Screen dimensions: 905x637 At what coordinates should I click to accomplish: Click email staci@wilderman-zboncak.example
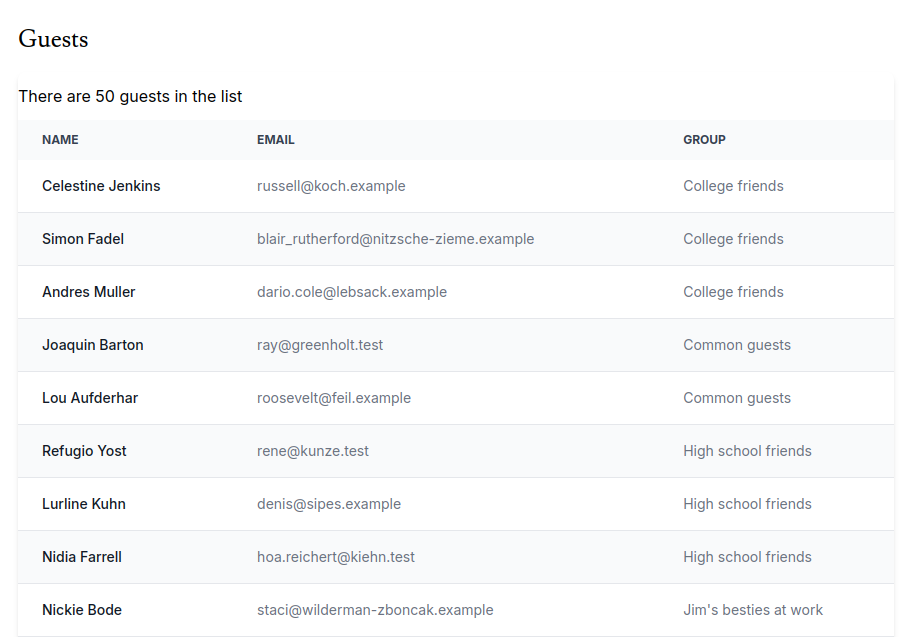pyautogui.click(x=375, y=610)
